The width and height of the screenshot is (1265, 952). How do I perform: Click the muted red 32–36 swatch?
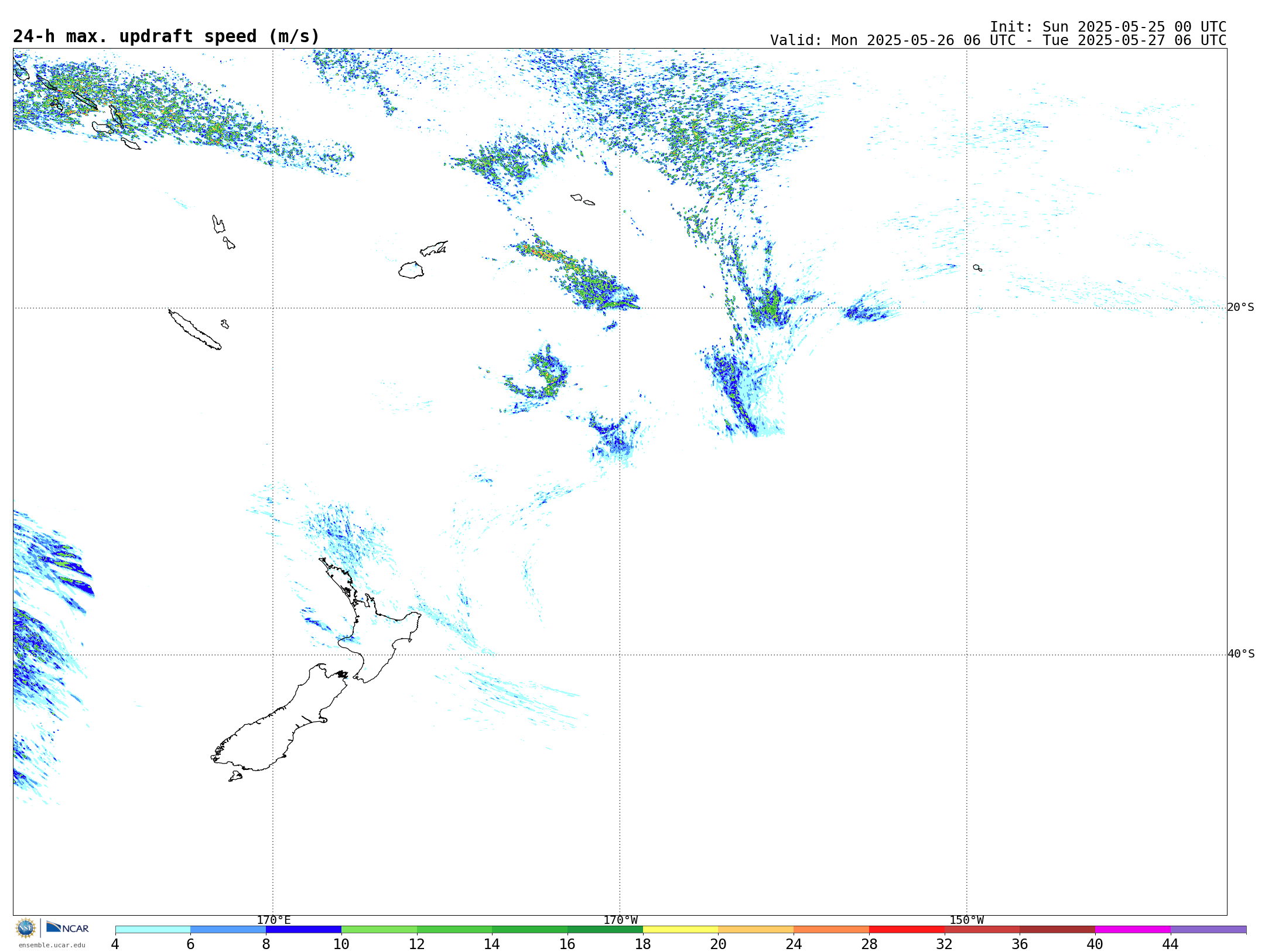[982, 930]
